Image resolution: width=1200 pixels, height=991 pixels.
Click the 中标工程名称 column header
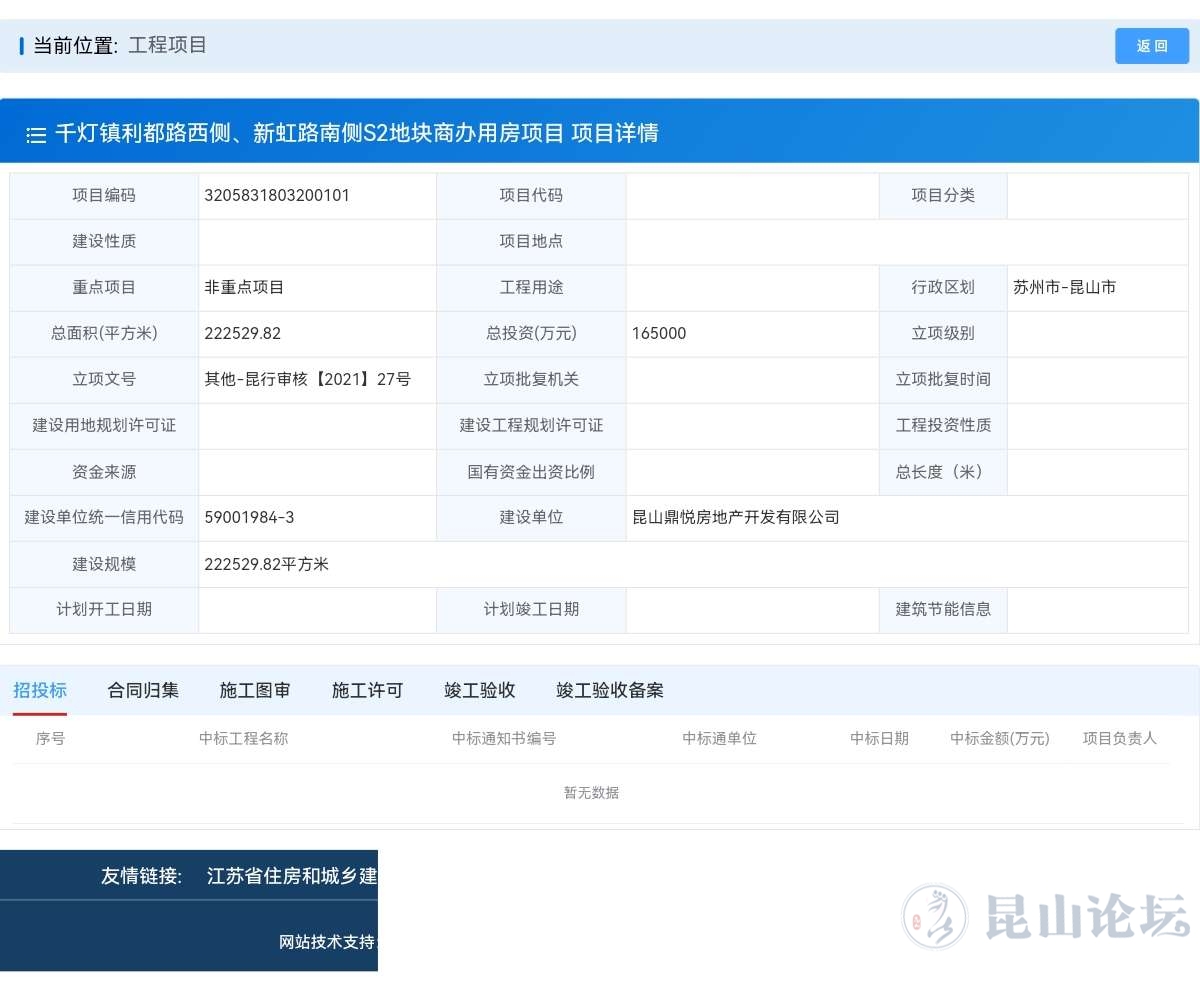pyautogui.click(x=243, y=738)
